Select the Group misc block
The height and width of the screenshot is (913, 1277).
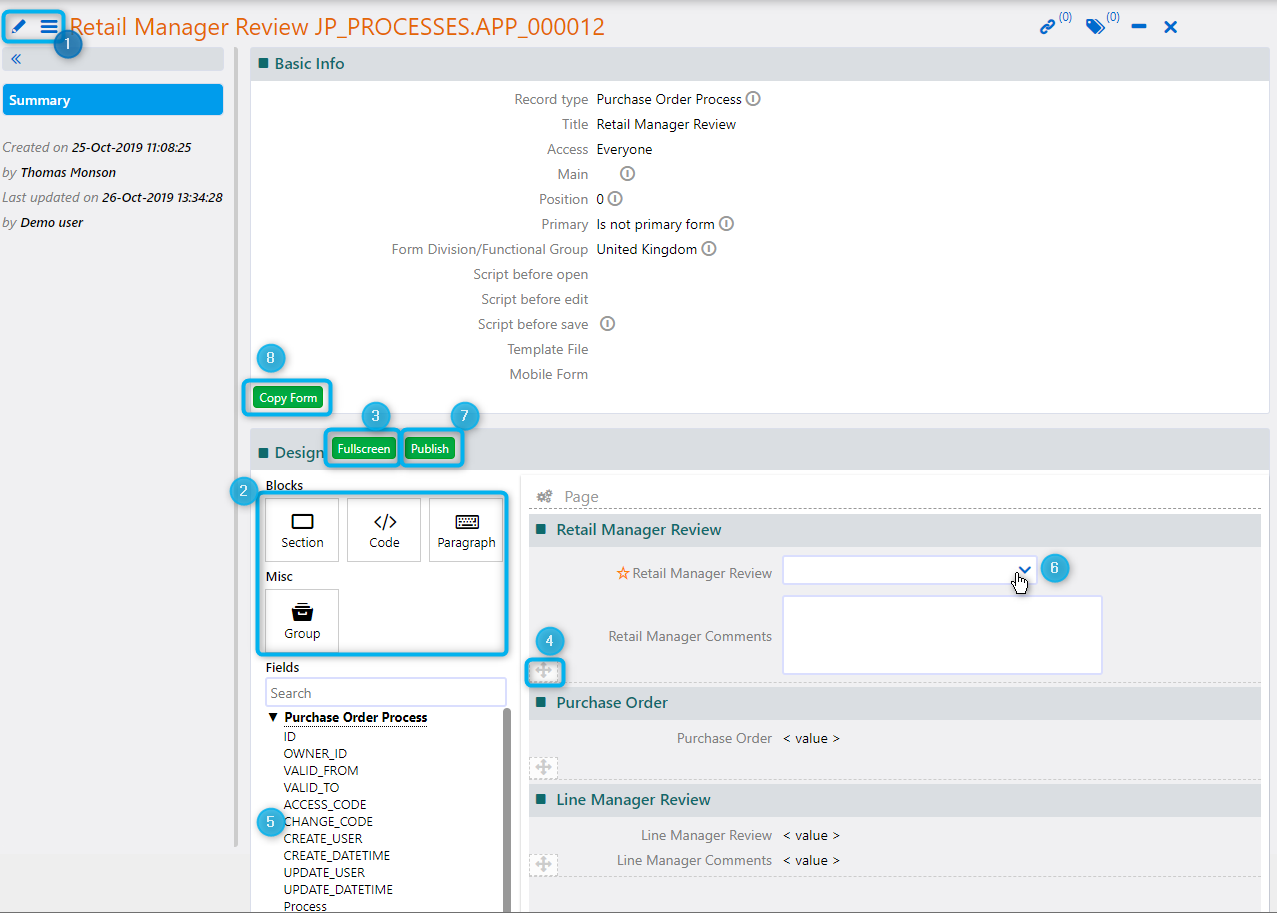(x=302, y=621)
